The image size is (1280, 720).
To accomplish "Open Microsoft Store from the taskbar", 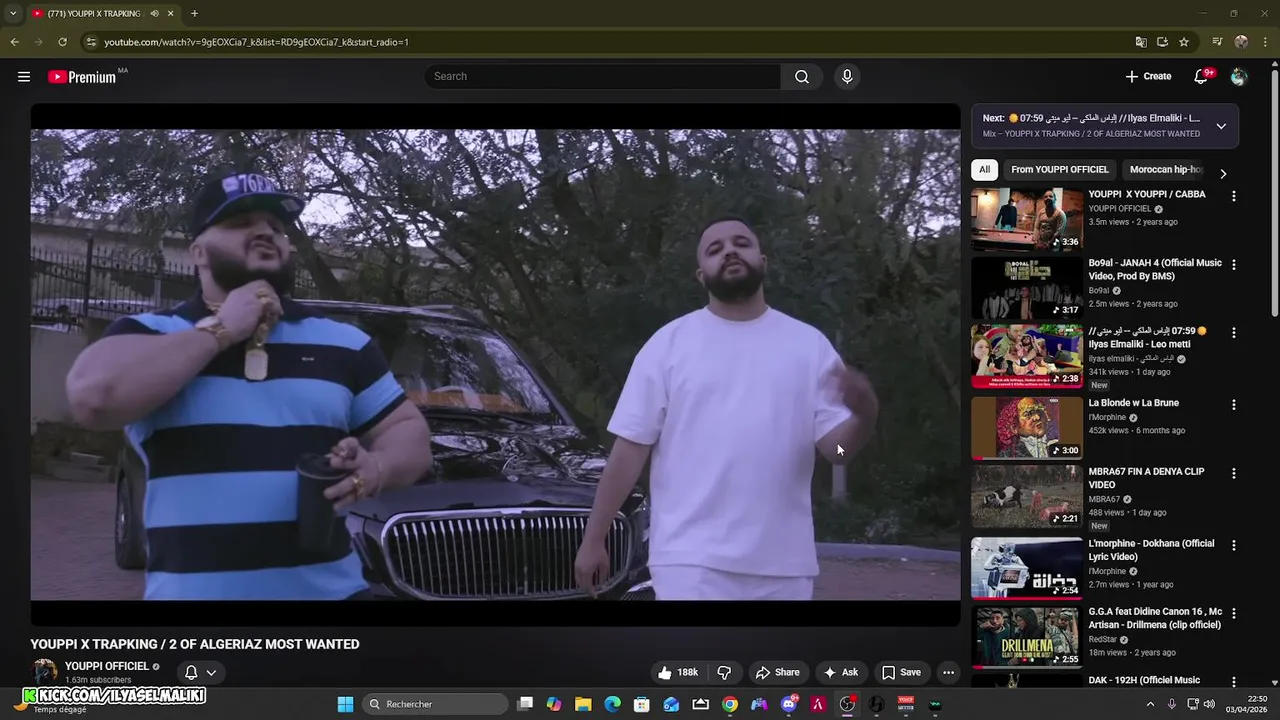I will (642, 704).
